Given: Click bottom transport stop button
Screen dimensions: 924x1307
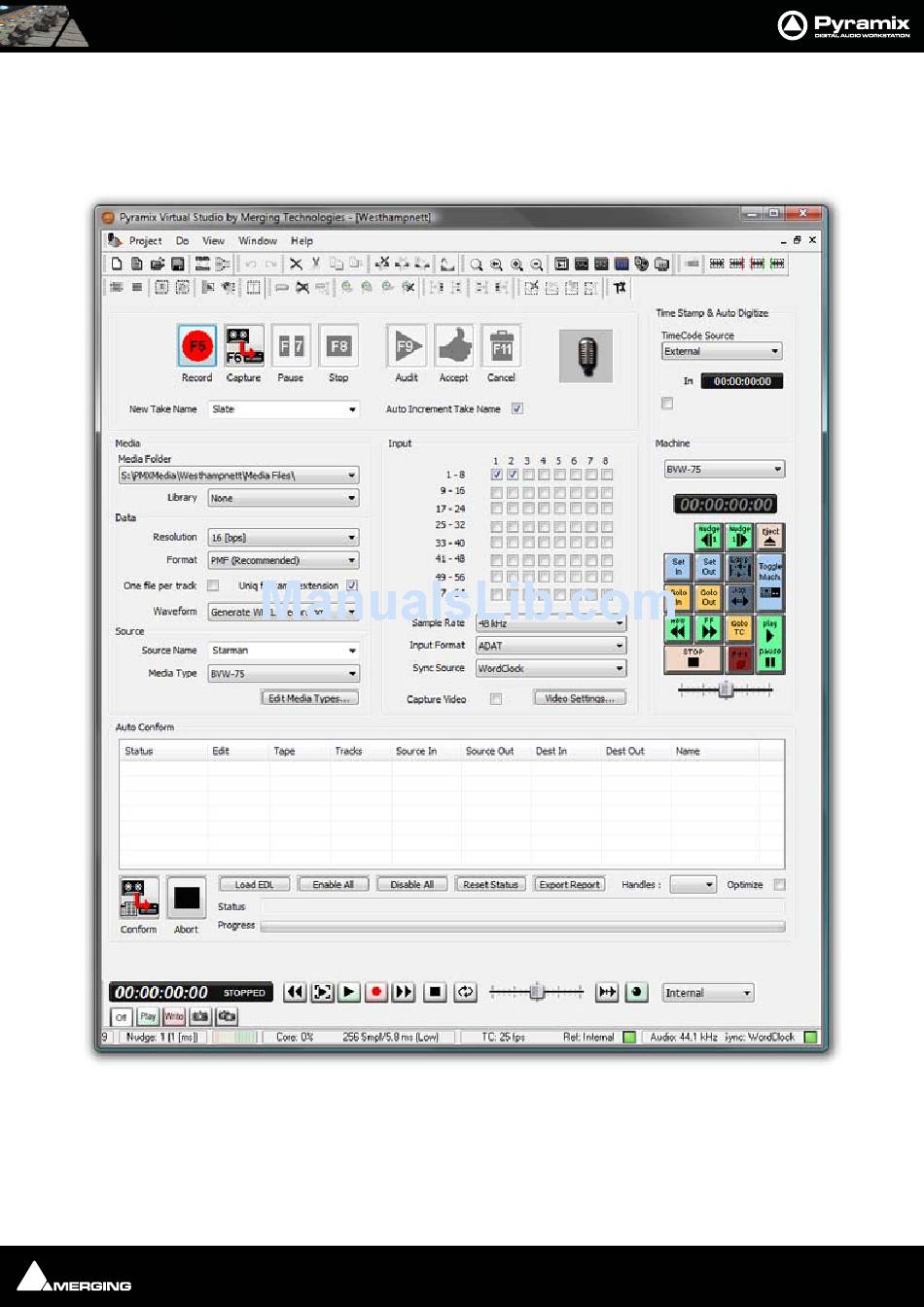Looking at the screenshot, I should pos(436,992).
